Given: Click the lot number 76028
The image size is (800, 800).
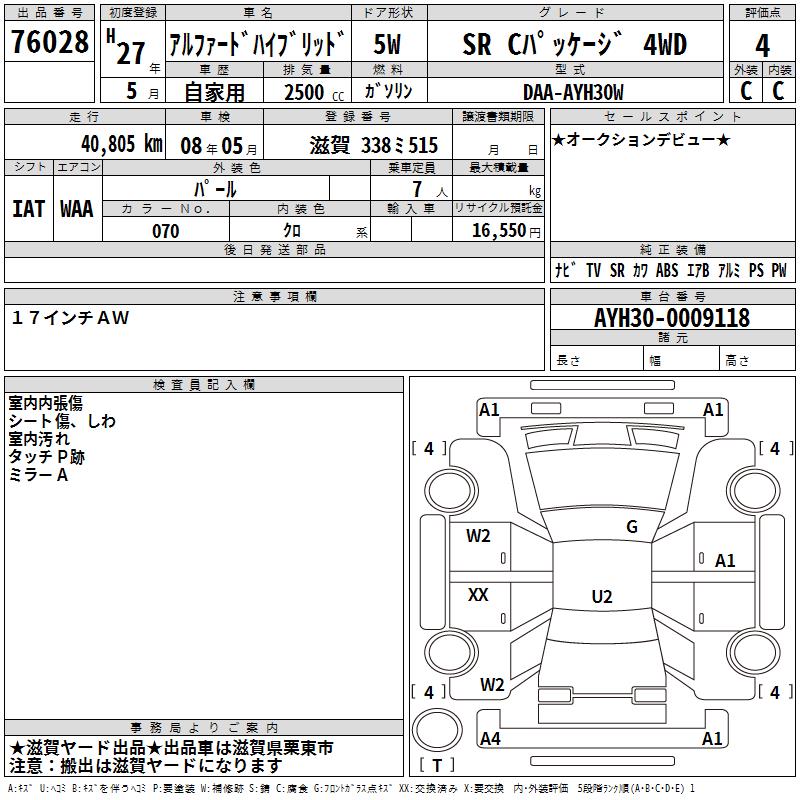Looking at the screenshot, I should click(49, 44).
